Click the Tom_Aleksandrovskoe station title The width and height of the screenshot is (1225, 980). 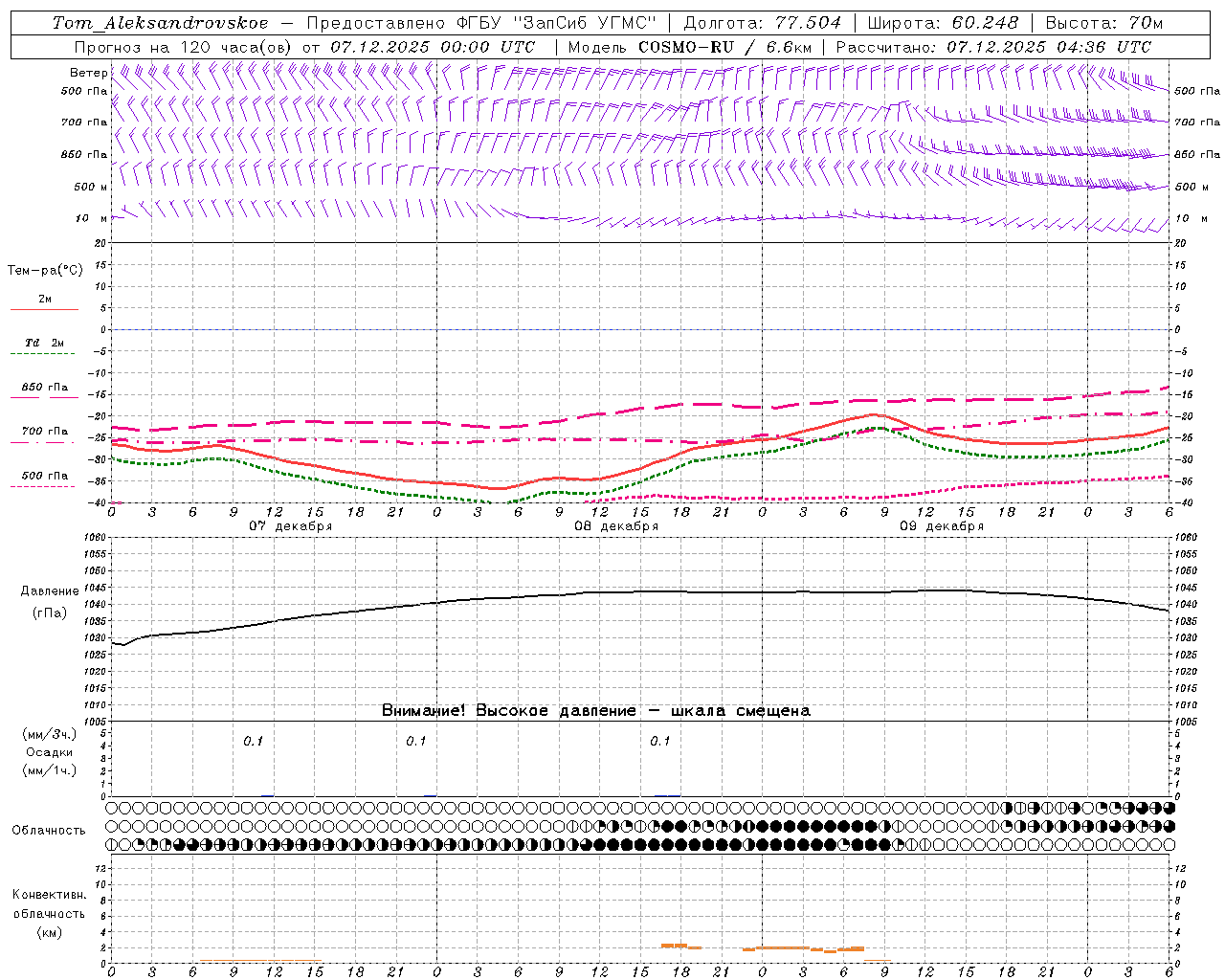[x=160, y=23]
